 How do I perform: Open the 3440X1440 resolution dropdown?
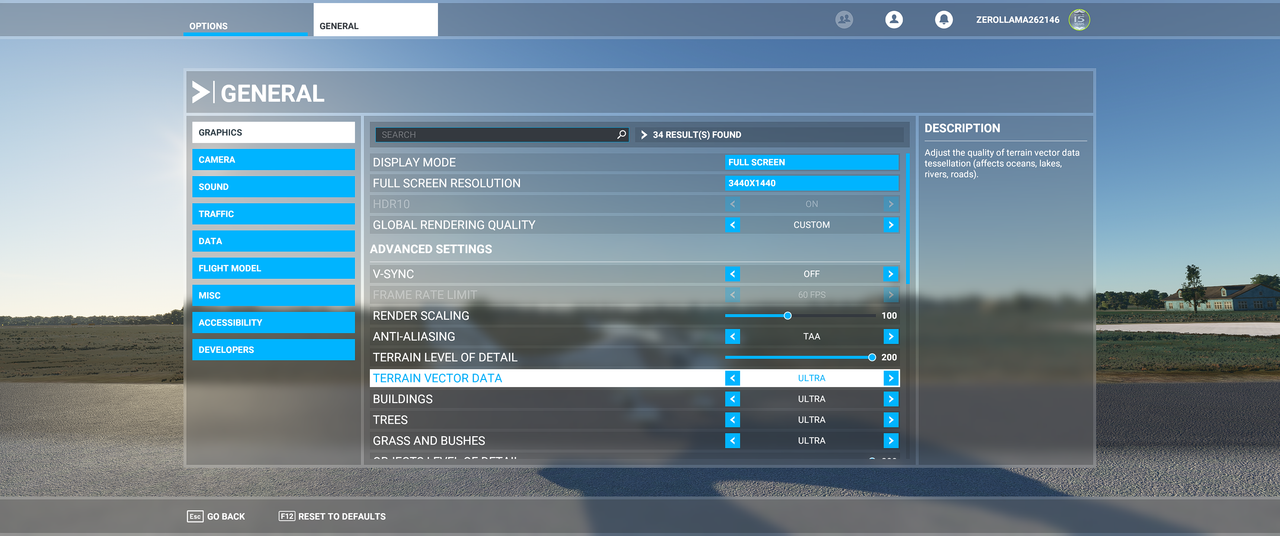pos(812,183)
